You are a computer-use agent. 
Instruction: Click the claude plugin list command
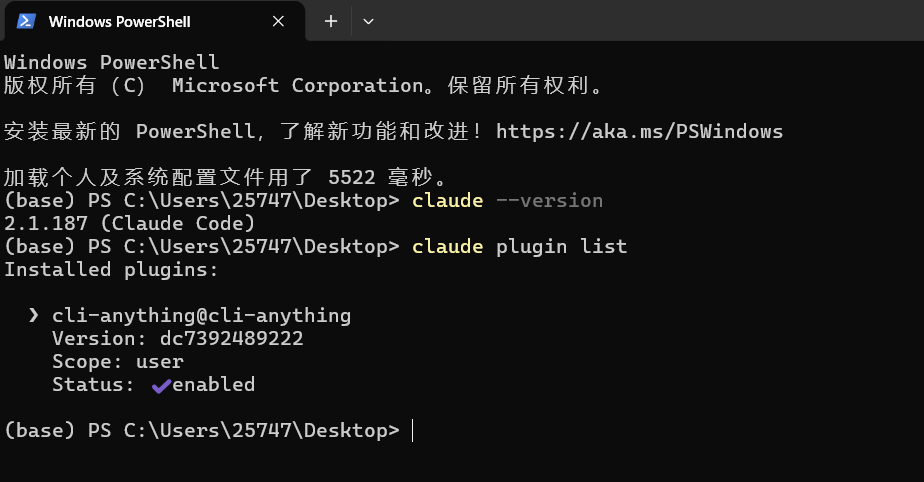click(x=519, y=246)
